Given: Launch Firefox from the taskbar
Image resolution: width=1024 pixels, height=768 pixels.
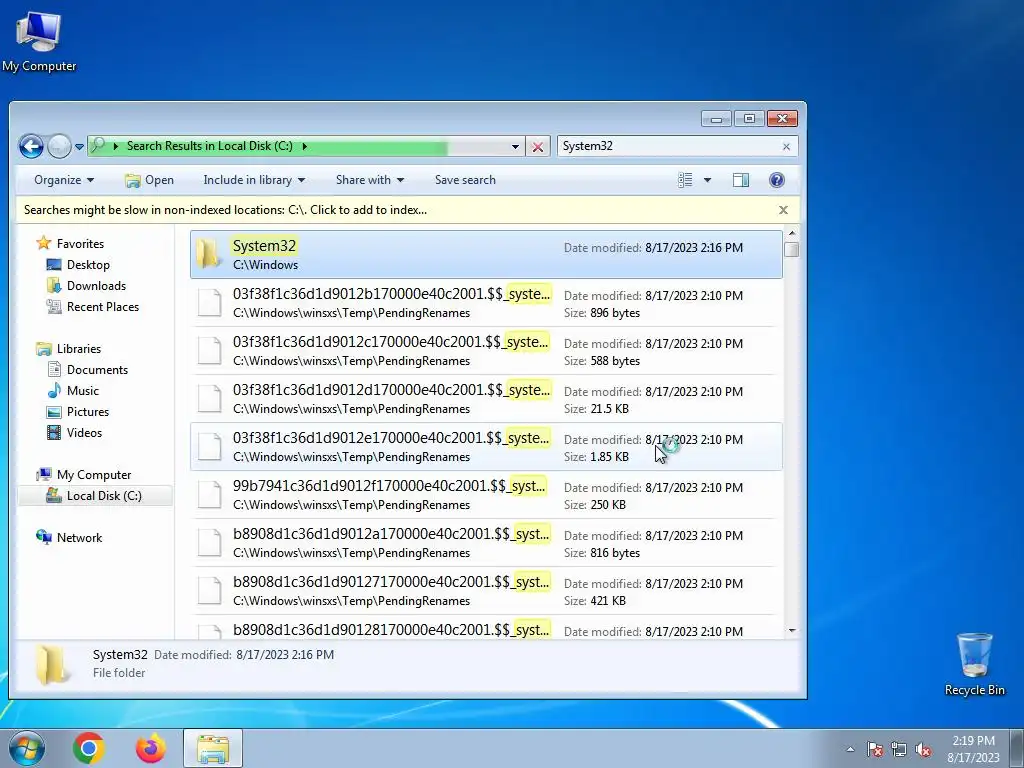Looking at the screenshot, I should click(151, 748).
